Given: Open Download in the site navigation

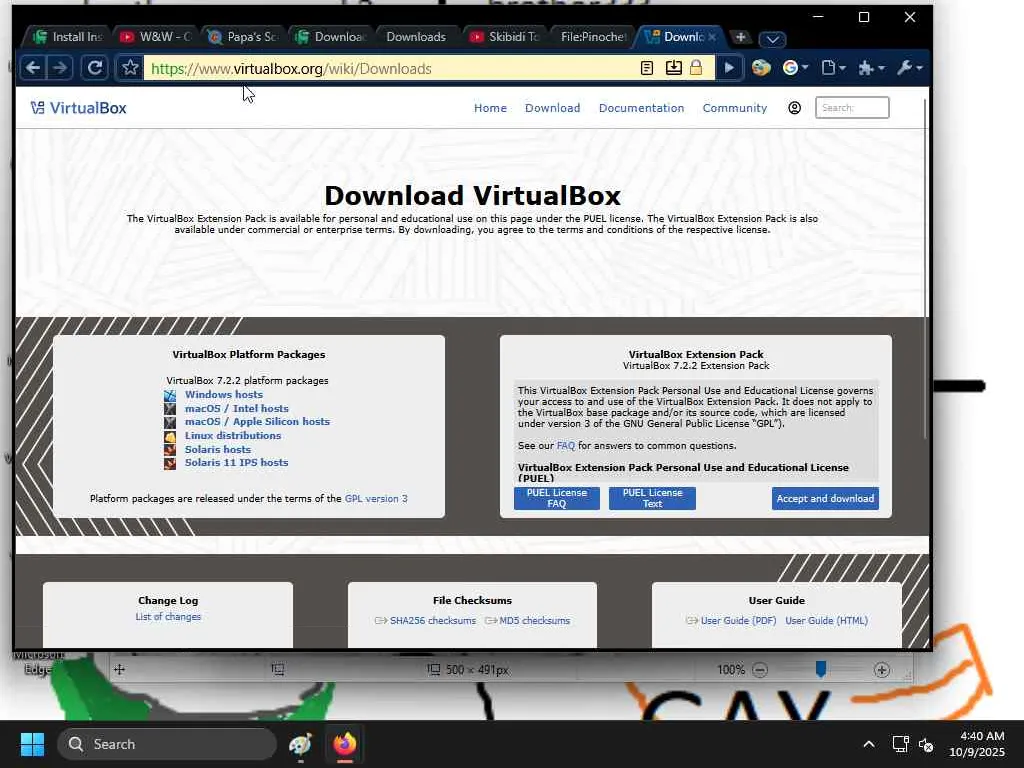Looking at the screenshot, I should pyautogui.click(x=552, y=108).
